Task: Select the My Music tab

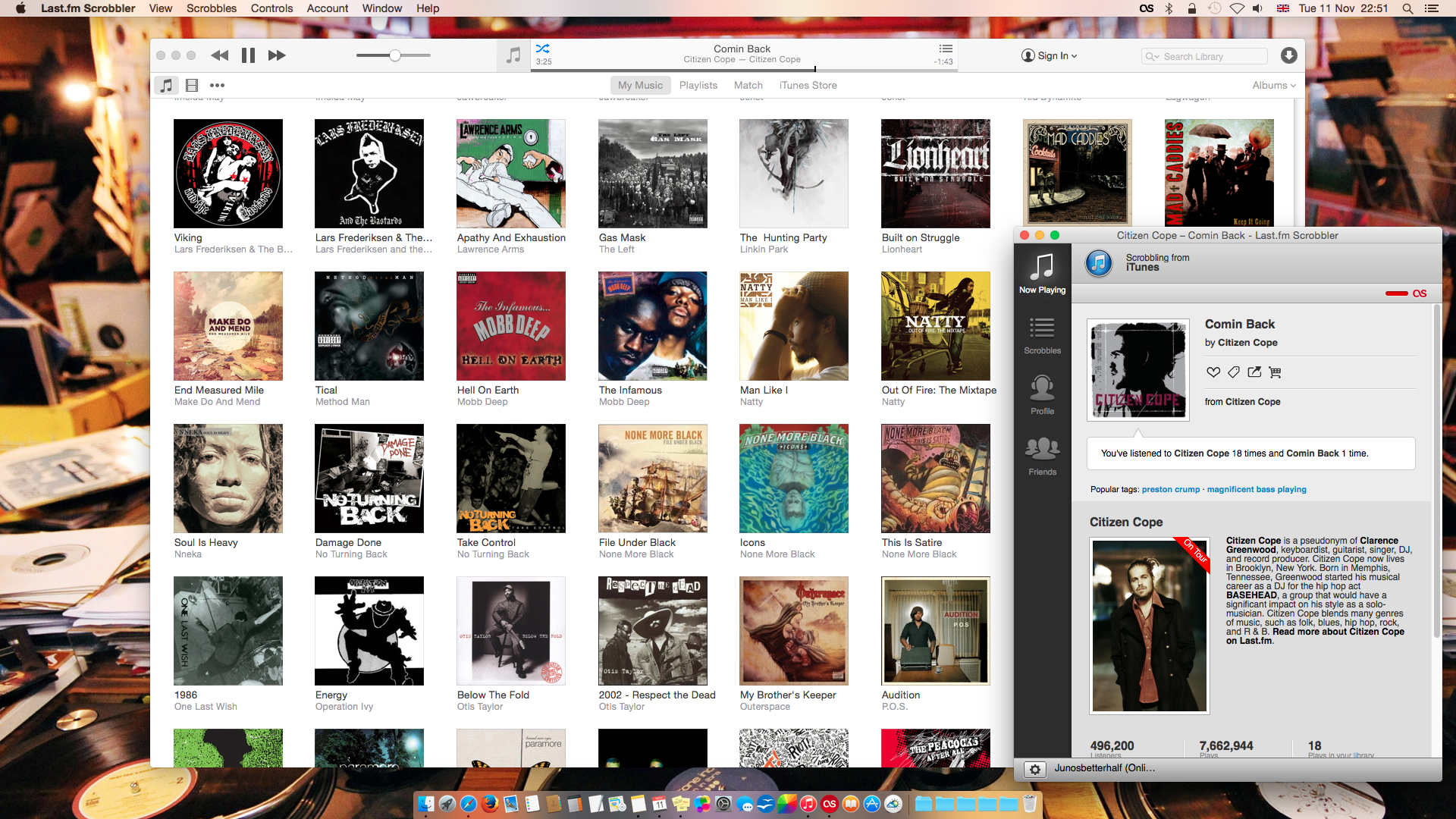Action: pyautogui.click(x=640, y=85)
